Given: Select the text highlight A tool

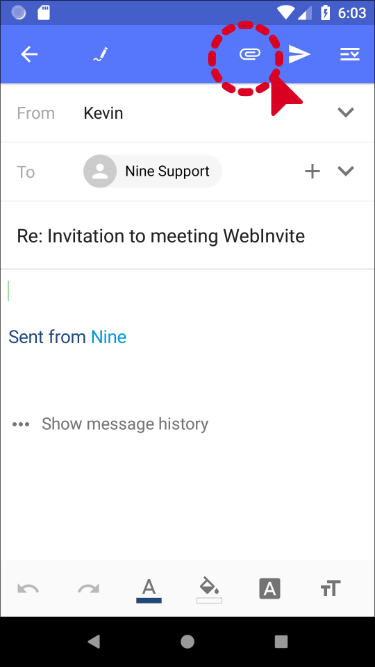Looking at the screenshot, I should (270, 589).
